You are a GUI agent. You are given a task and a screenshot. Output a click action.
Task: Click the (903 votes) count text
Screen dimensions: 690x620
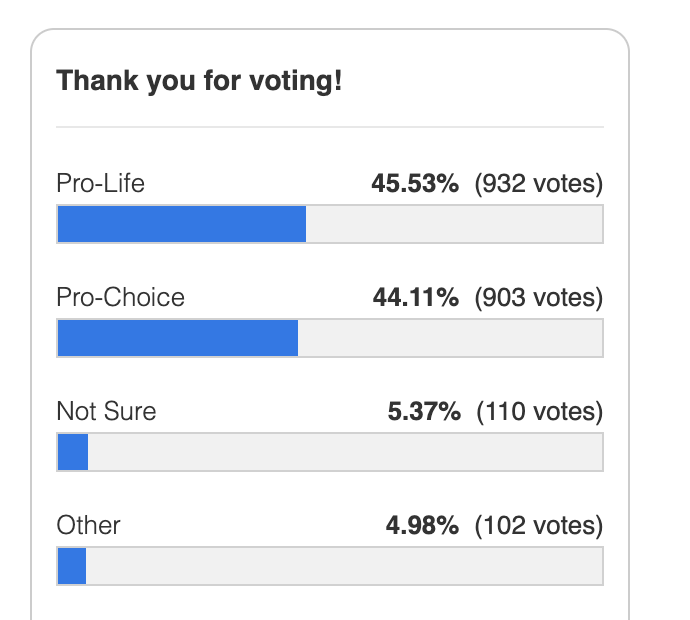tap(539, 297)
